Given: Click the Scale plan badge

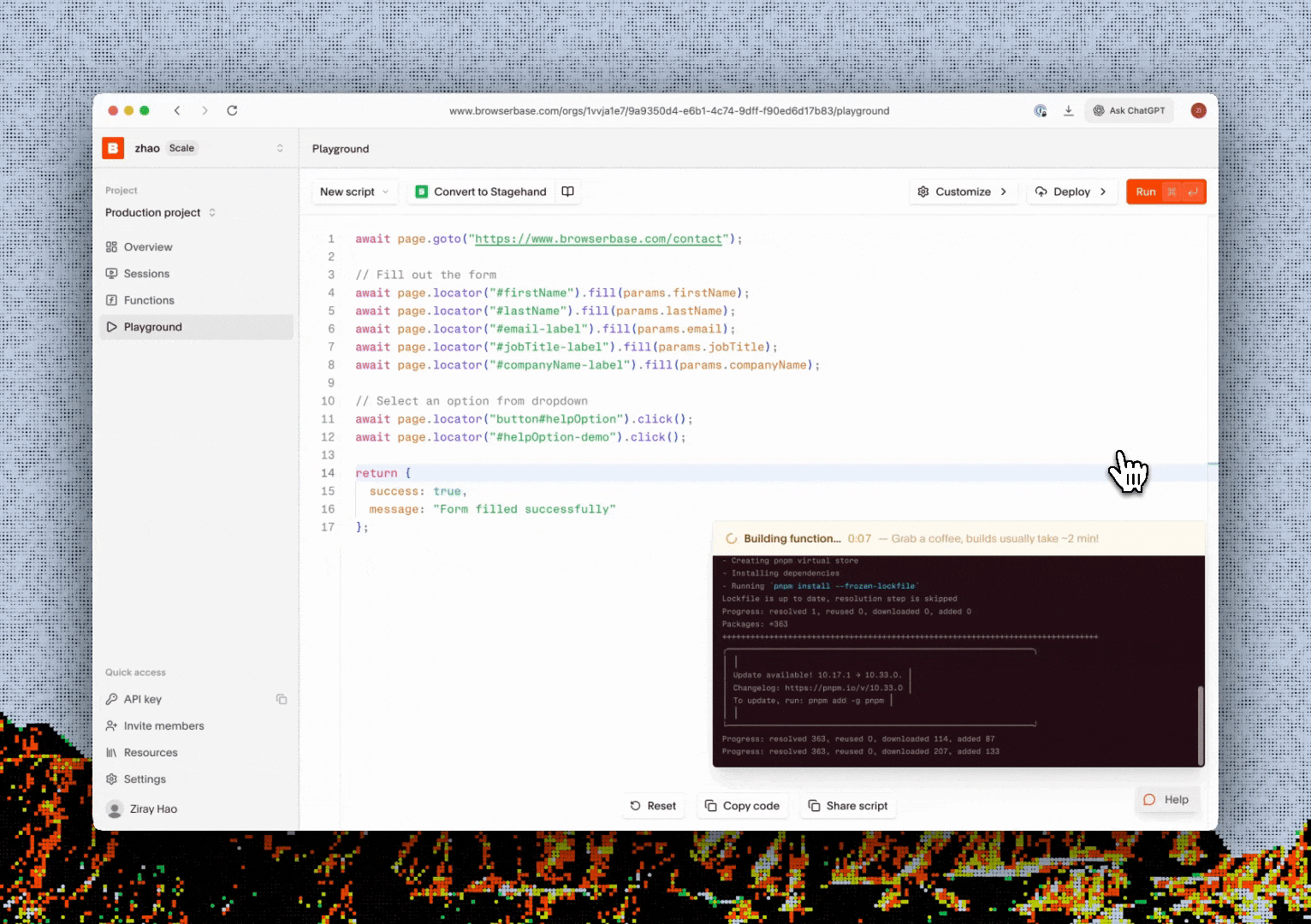Looking at the screenshot, I should click(x=181, y=148).
